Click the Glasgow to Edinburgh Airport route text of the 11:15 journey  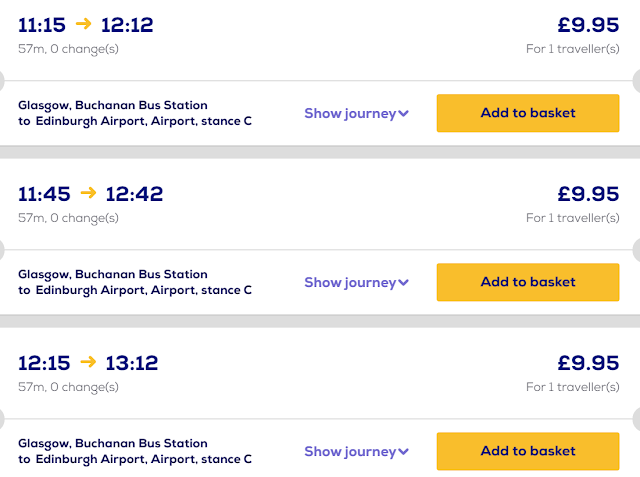tap(135, 113)
